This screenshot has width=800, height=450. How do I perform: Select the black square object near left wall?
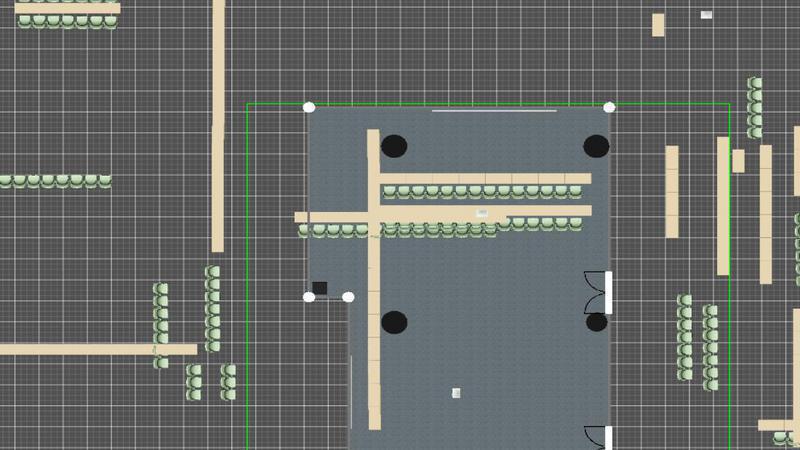click(320, 288)
